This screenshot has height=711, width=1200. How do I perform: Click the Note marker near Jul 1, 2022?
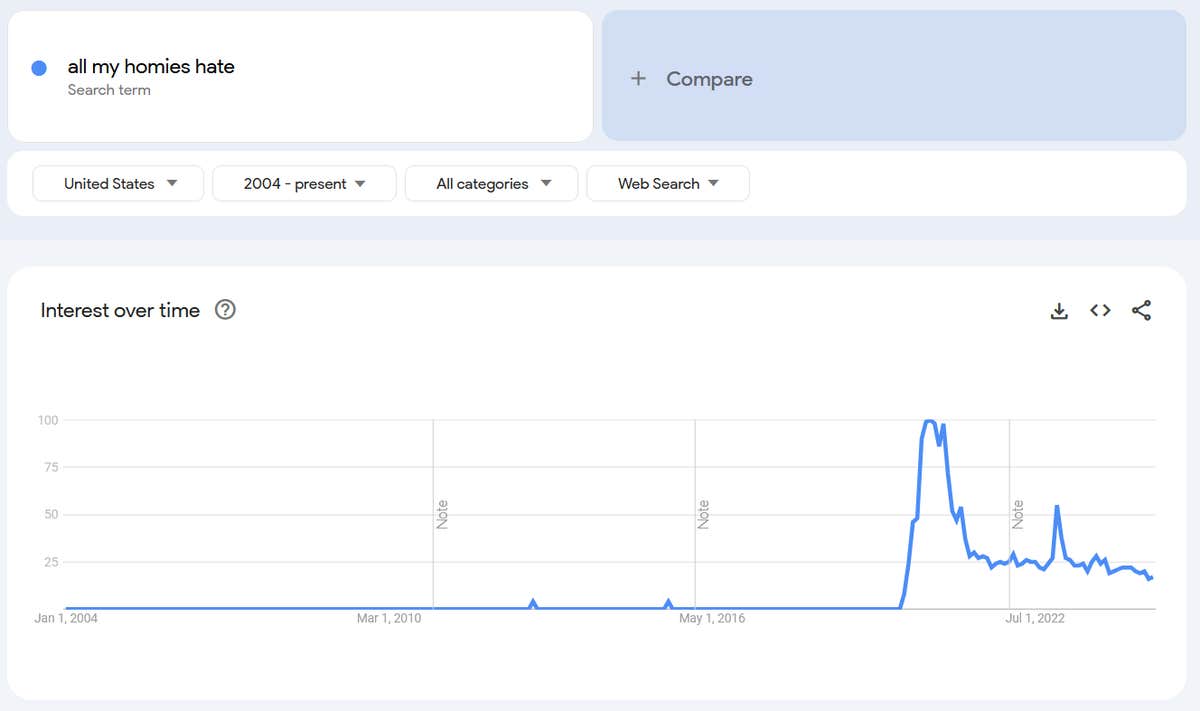pyautogui.click(x=1018, y=514)
